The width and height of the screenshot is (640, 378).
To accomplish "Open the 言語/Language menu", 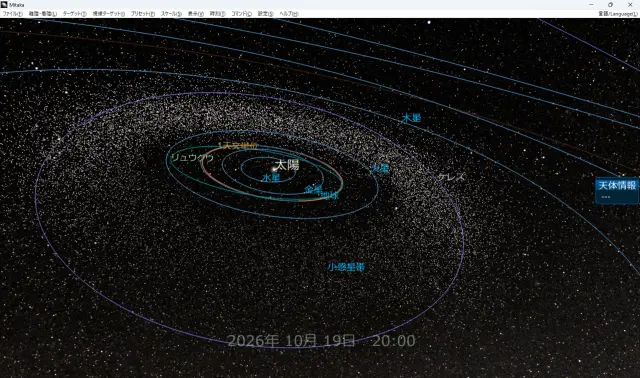I will (x=618, y=13).
